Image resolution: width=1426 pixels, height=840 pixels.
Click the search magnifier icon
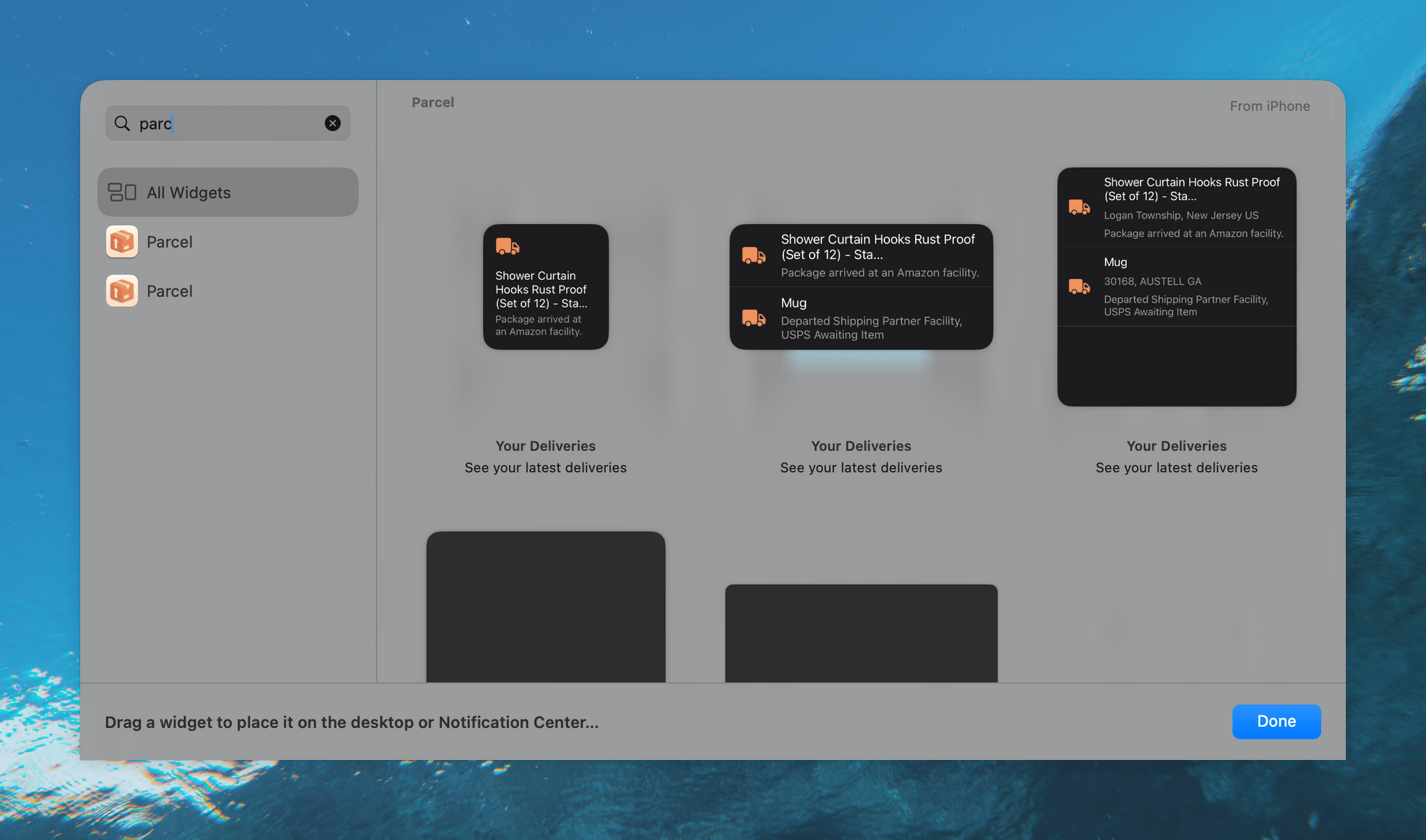pos(122,123)
